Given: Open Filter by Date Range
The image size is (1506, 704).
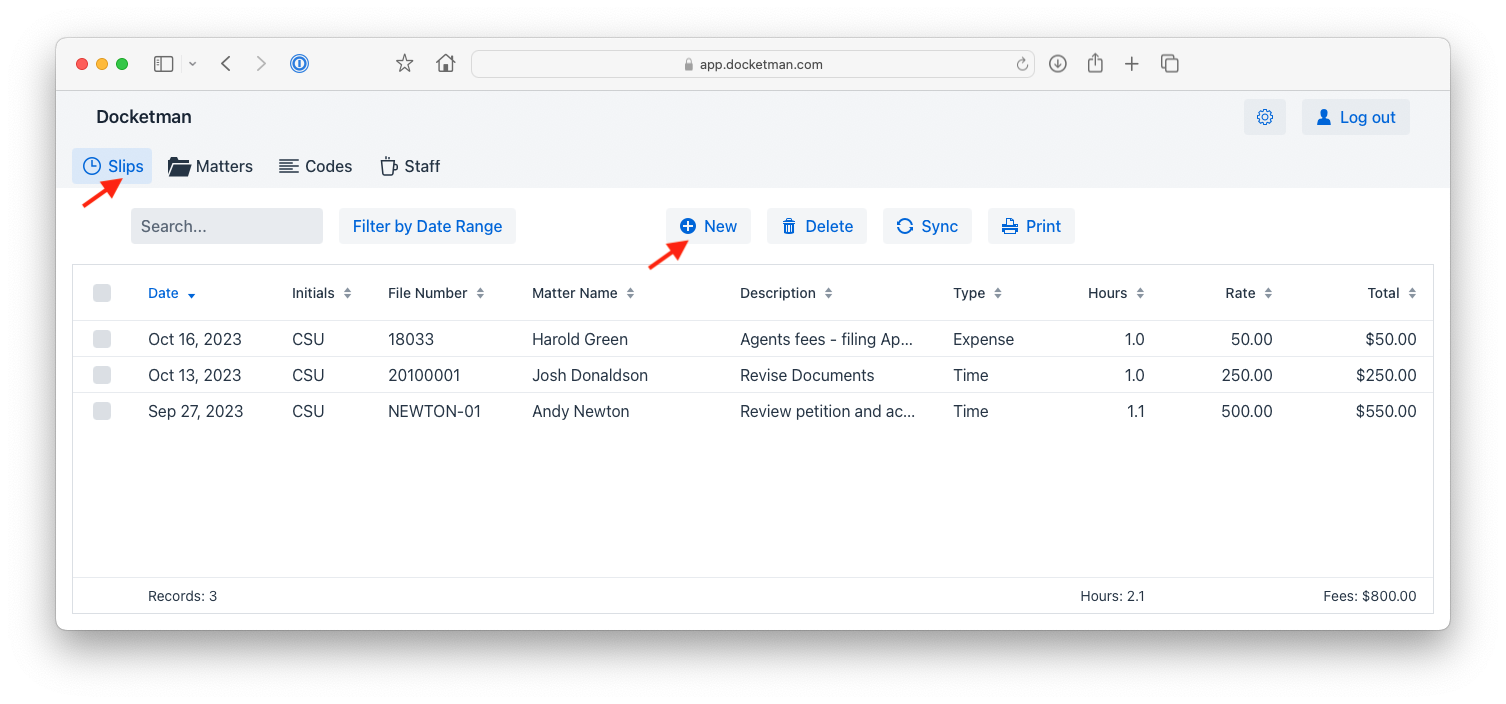Looking at the screenshot, I should pyautogui.click(x=427, y=226).
